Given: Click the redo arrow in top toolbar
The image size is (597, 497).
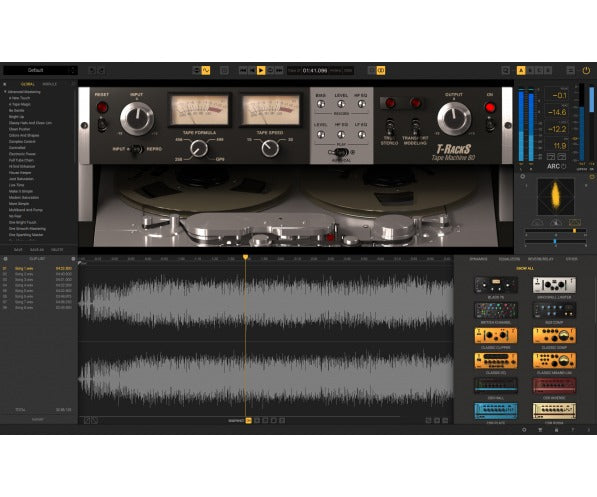Looking at the screenshot, I should pyautogui.click(x=101, y=70).
